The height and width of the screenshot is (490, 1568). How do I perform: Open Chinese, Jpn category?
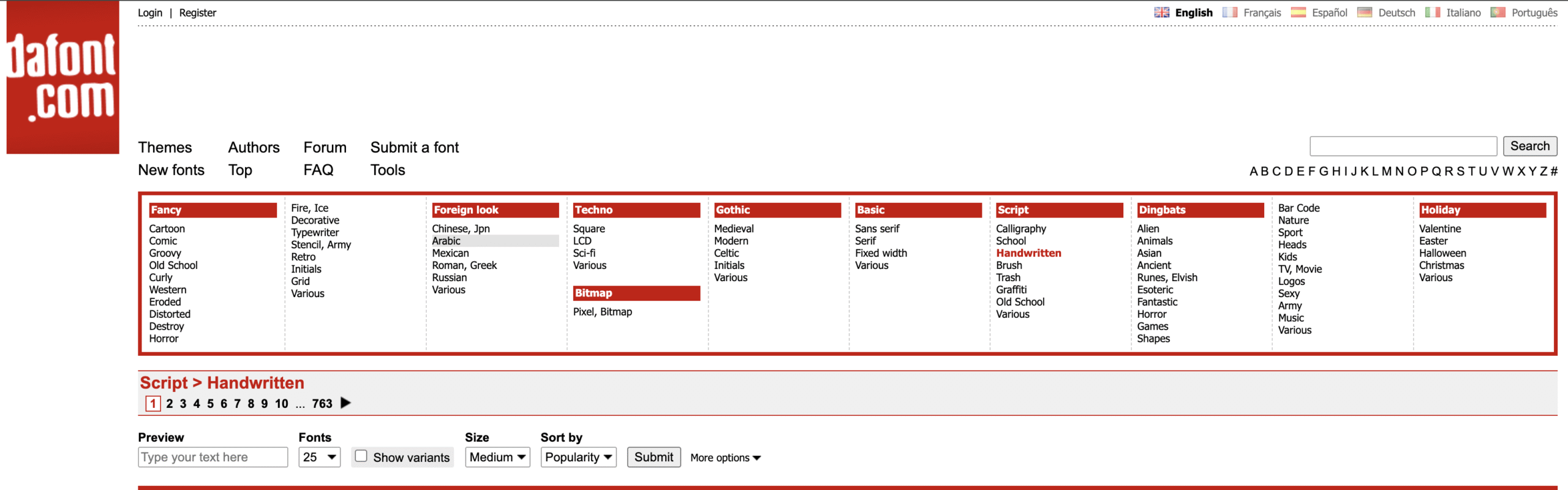461,229
